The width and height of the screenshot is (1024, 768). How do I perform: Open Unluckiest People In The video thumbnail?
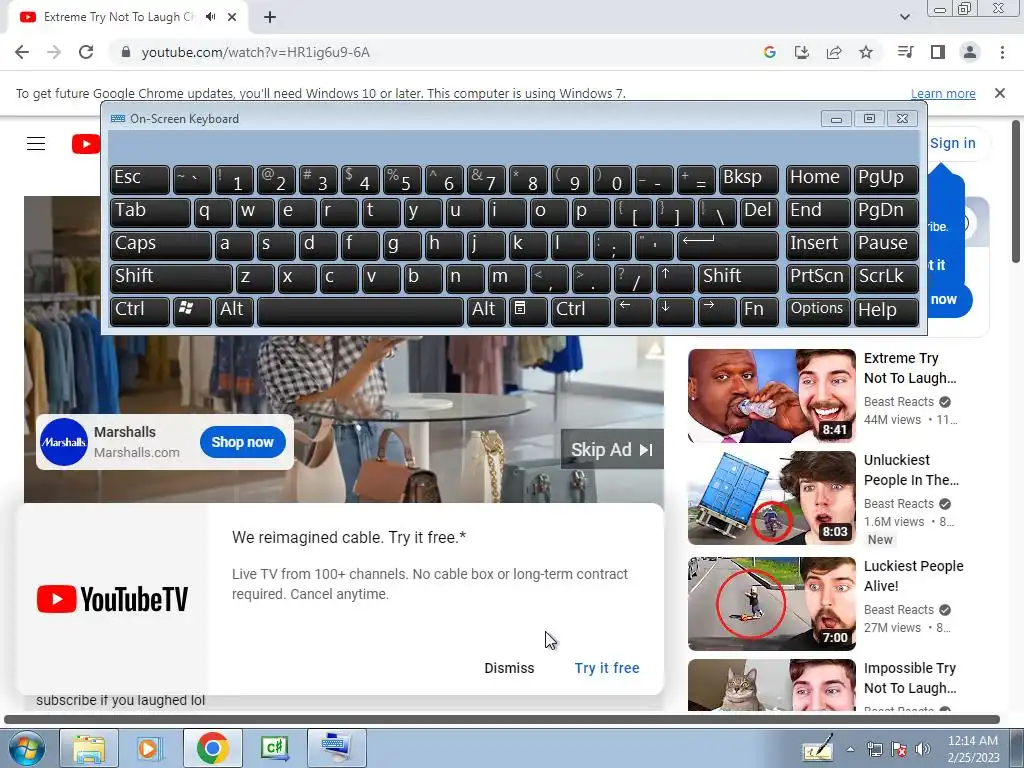click(x=771, y=498)
